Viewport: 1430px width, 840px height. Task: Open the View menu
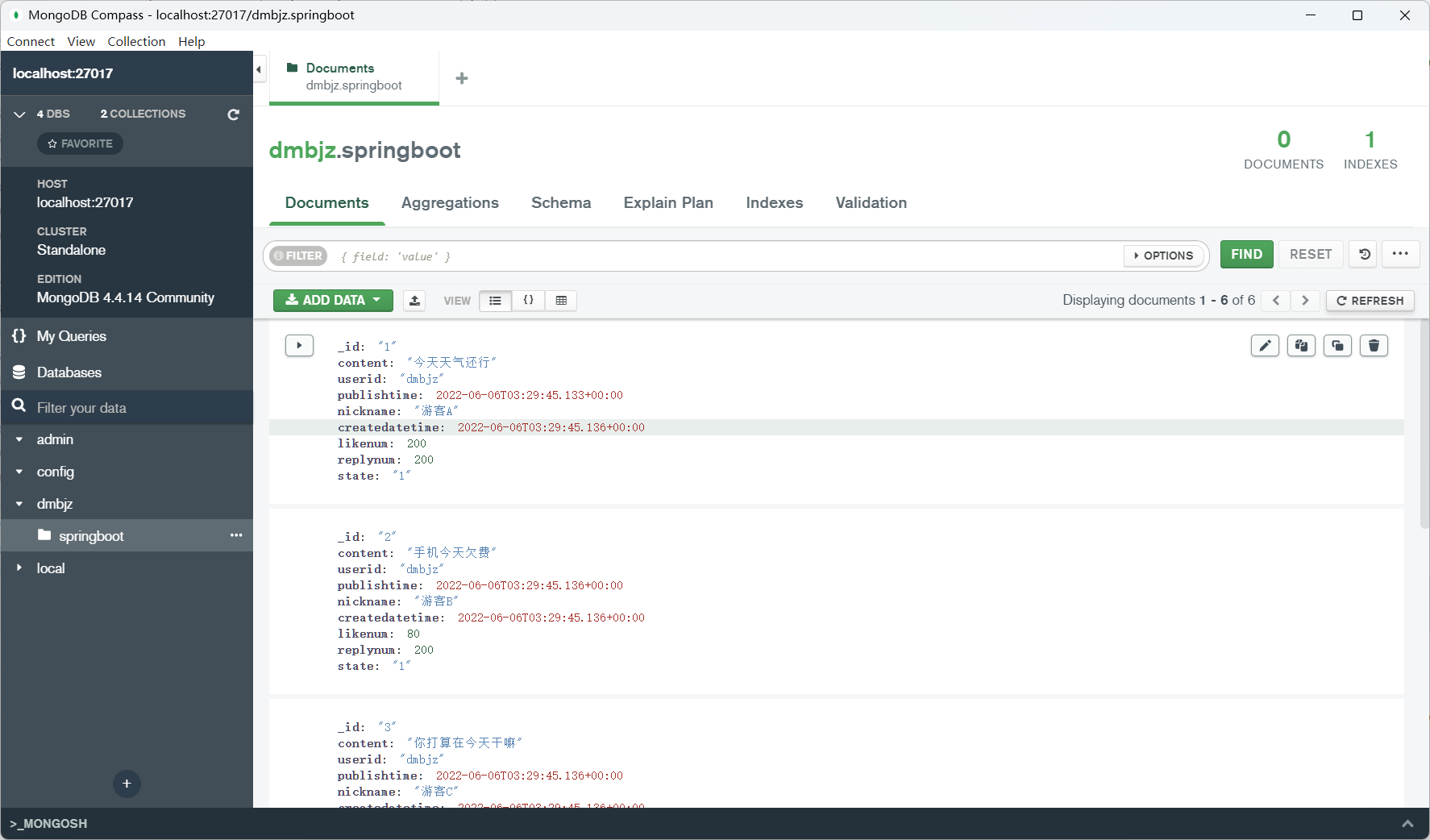tap(81, 41)
